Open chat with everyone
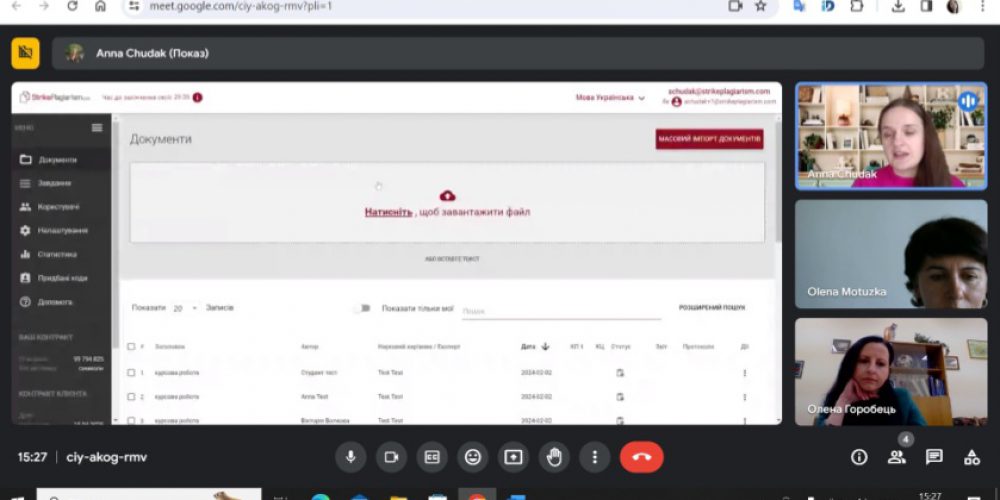 934,457
